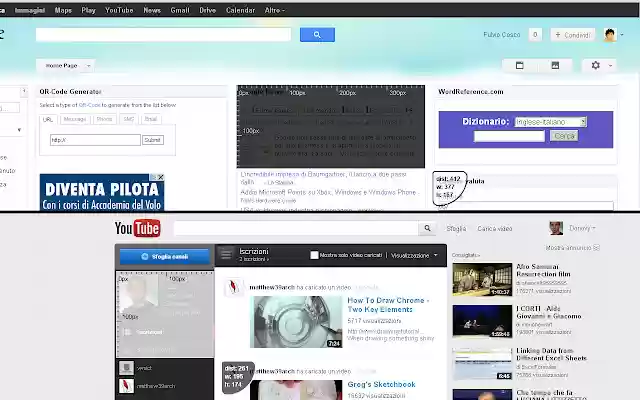Open the Inglese-Italiano dictionary dropdown
The image size is (640, 400).
pyautogui.click(x=551, y=122)
